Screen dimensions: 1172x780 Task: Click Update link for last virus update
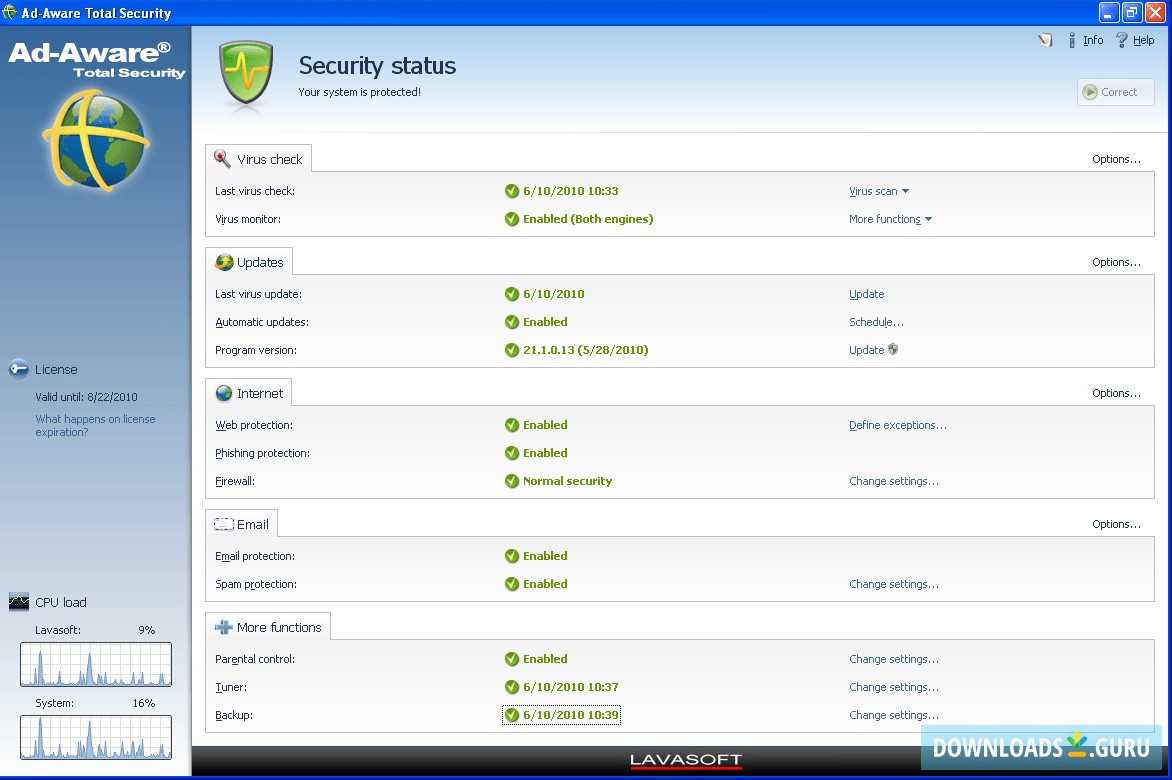(x=866, y=294)
